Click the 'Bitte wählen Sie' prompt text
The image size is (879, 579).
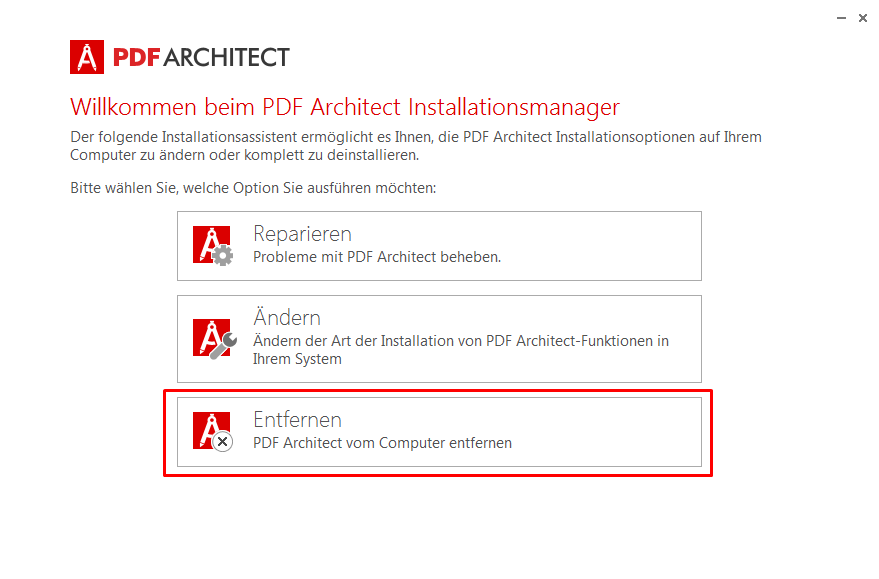click(x=253, y=187)
